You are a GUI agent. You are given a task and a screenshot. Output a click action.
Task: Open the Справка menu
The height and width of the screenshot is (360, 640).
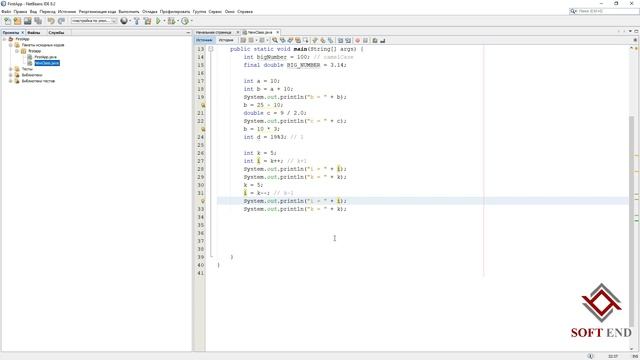[245, 11]
